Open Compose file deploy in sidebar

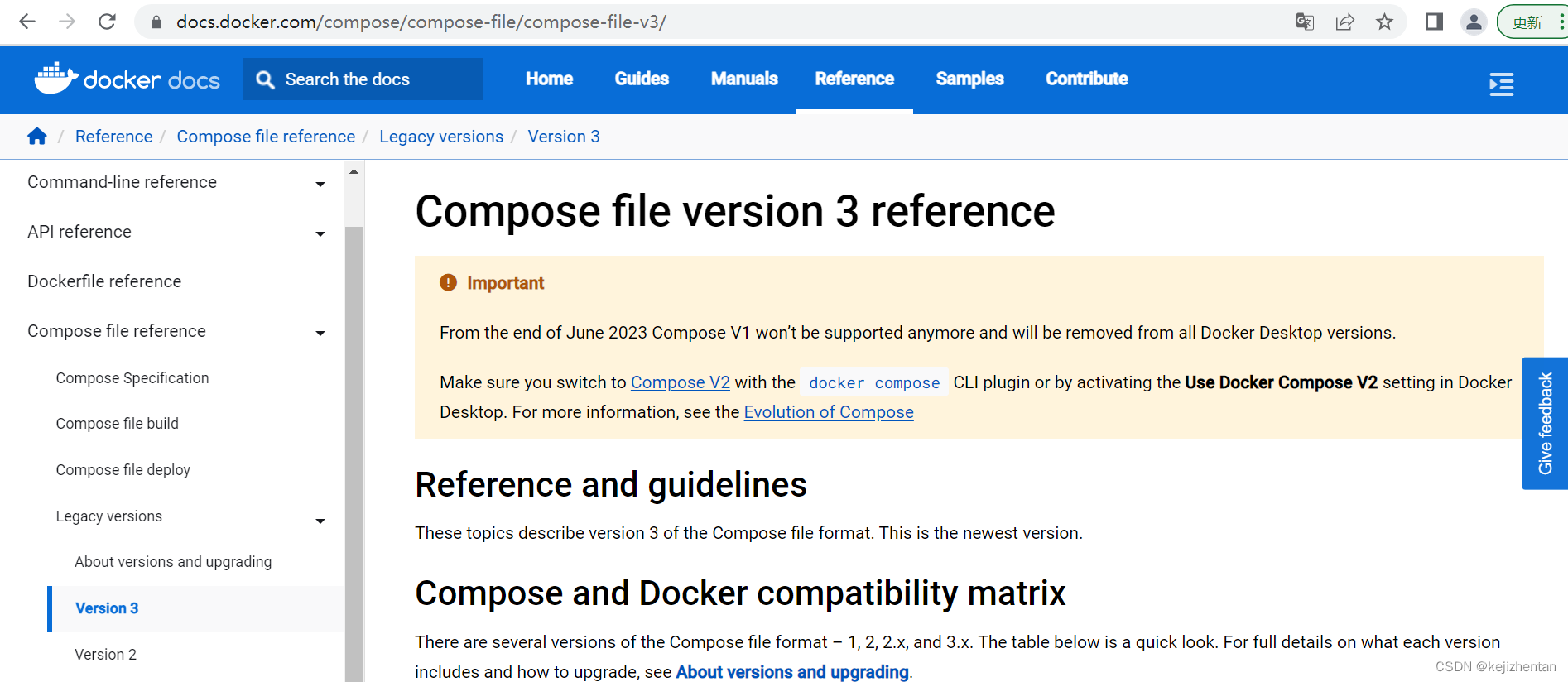pyautogui.click(x=123, y=470)
